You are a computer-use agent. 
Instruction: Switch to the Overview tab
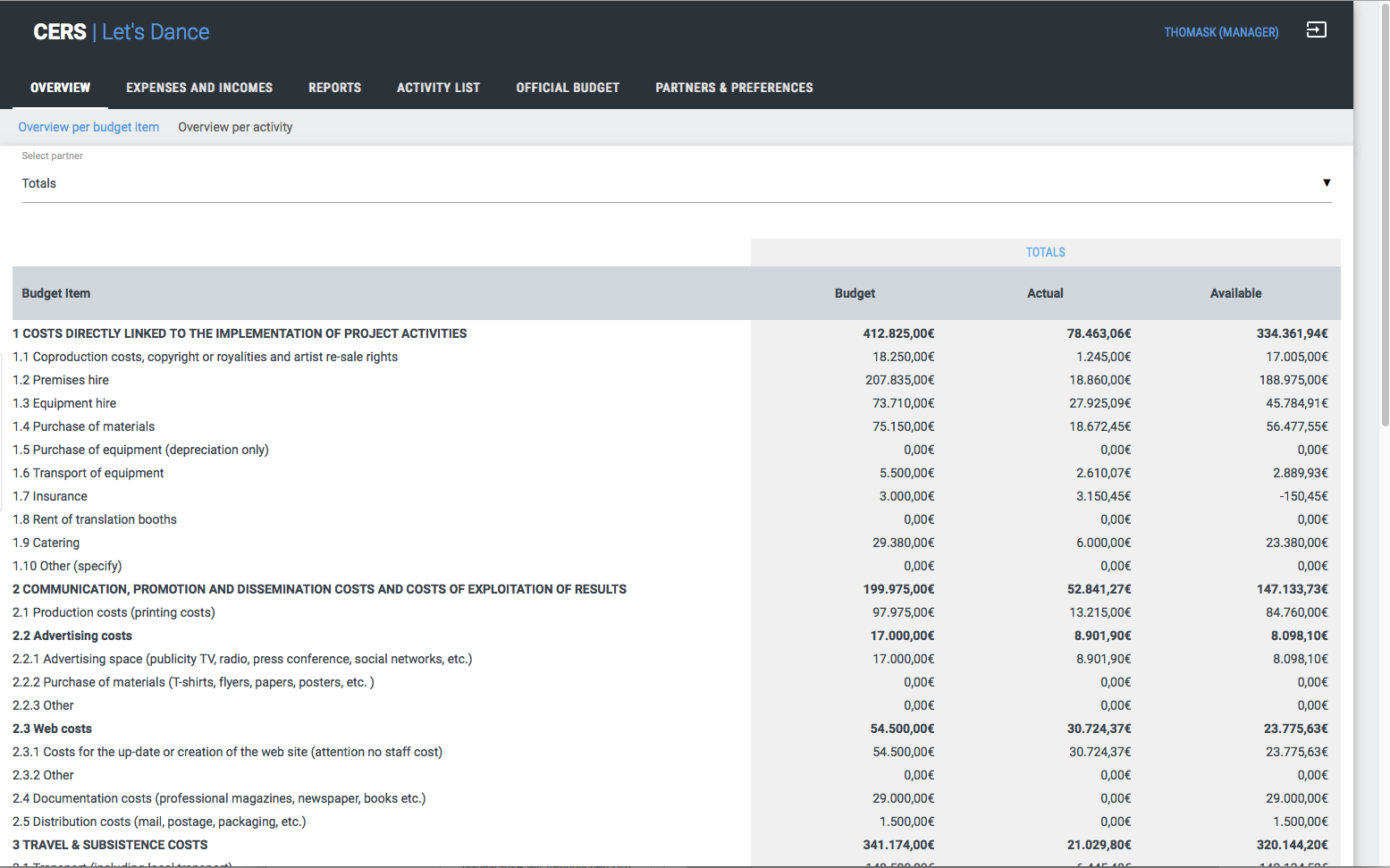coord(60,88)
